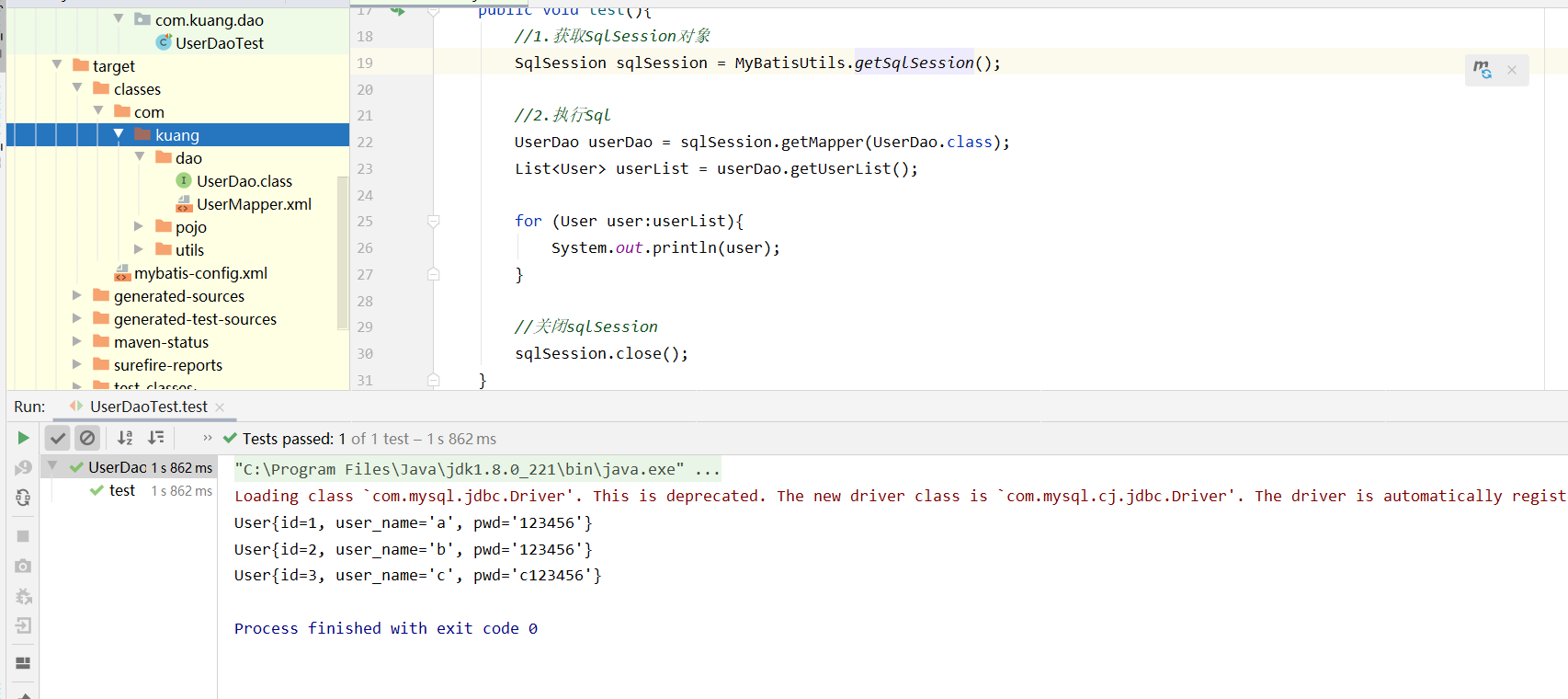Click the Dump Threads camera icon

pos(23,566)
